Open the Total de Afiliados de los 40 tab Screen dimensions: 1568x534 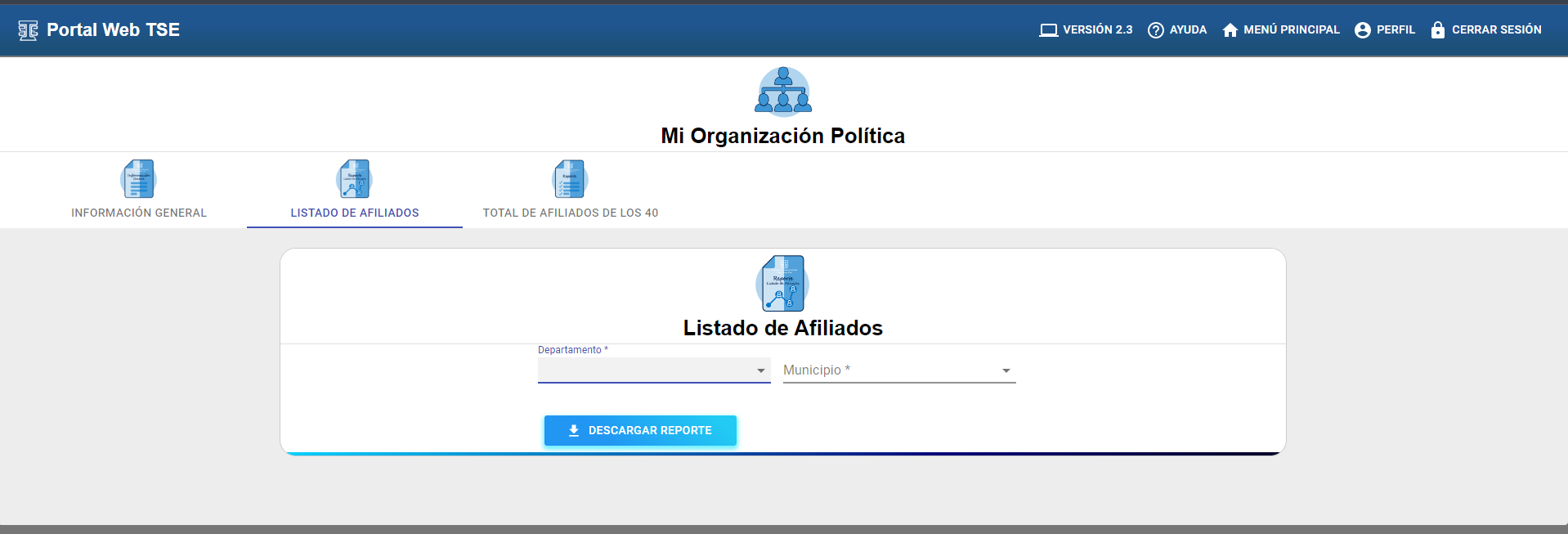570,213
